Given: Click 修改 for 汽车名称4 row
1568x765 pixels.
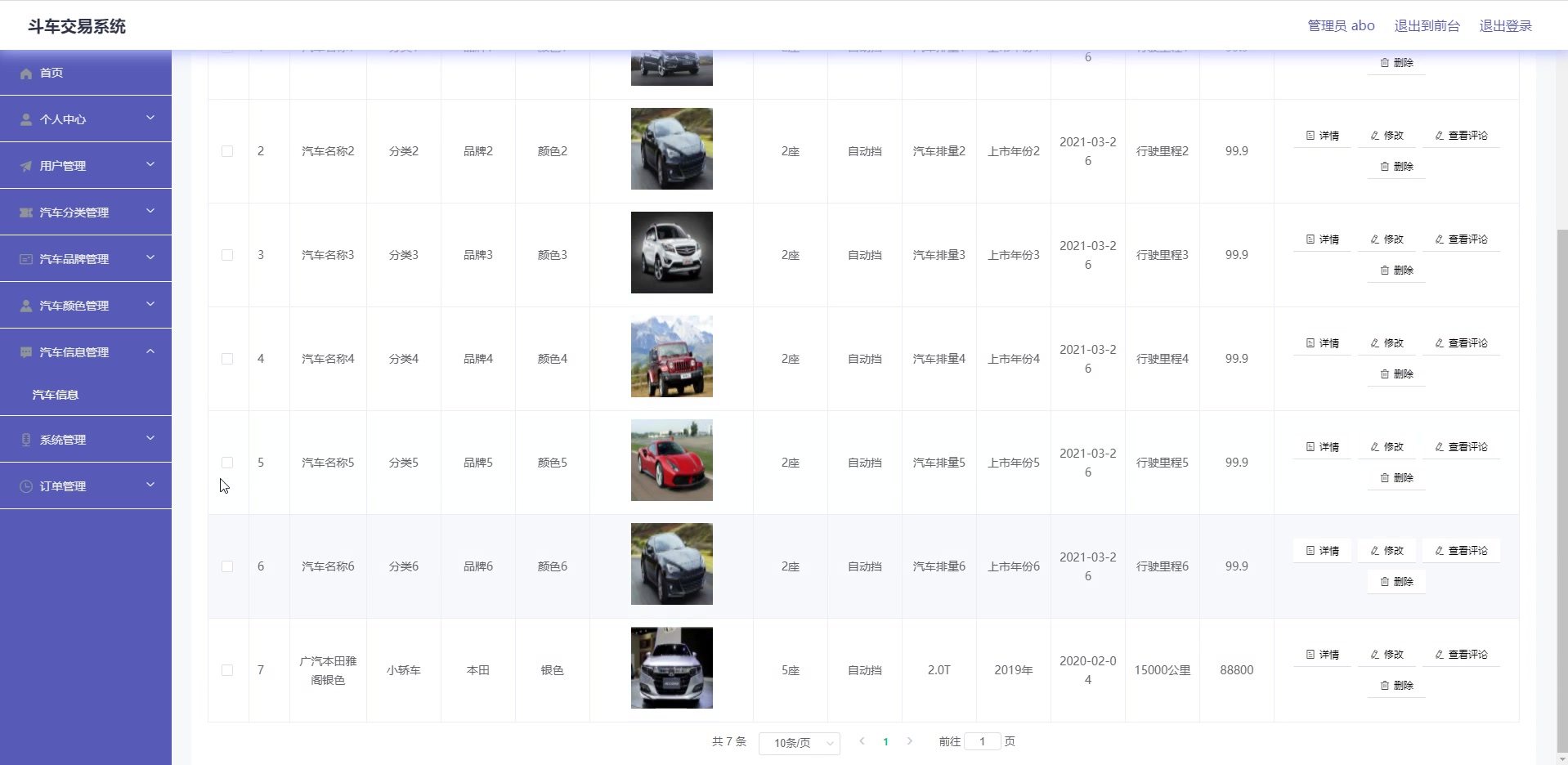Looking at the screenshot, I should (1387, 343).
